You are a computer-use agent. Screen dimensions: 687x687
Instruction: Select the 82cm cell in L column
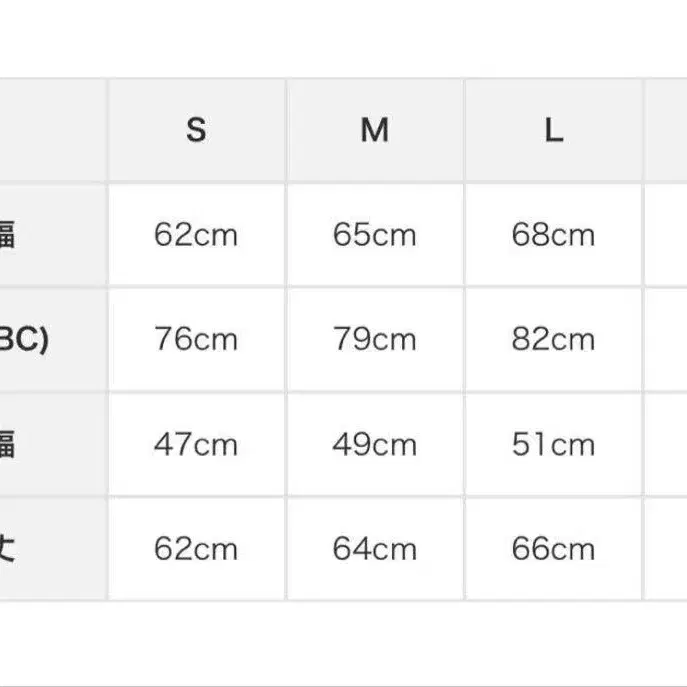point(553,340)
